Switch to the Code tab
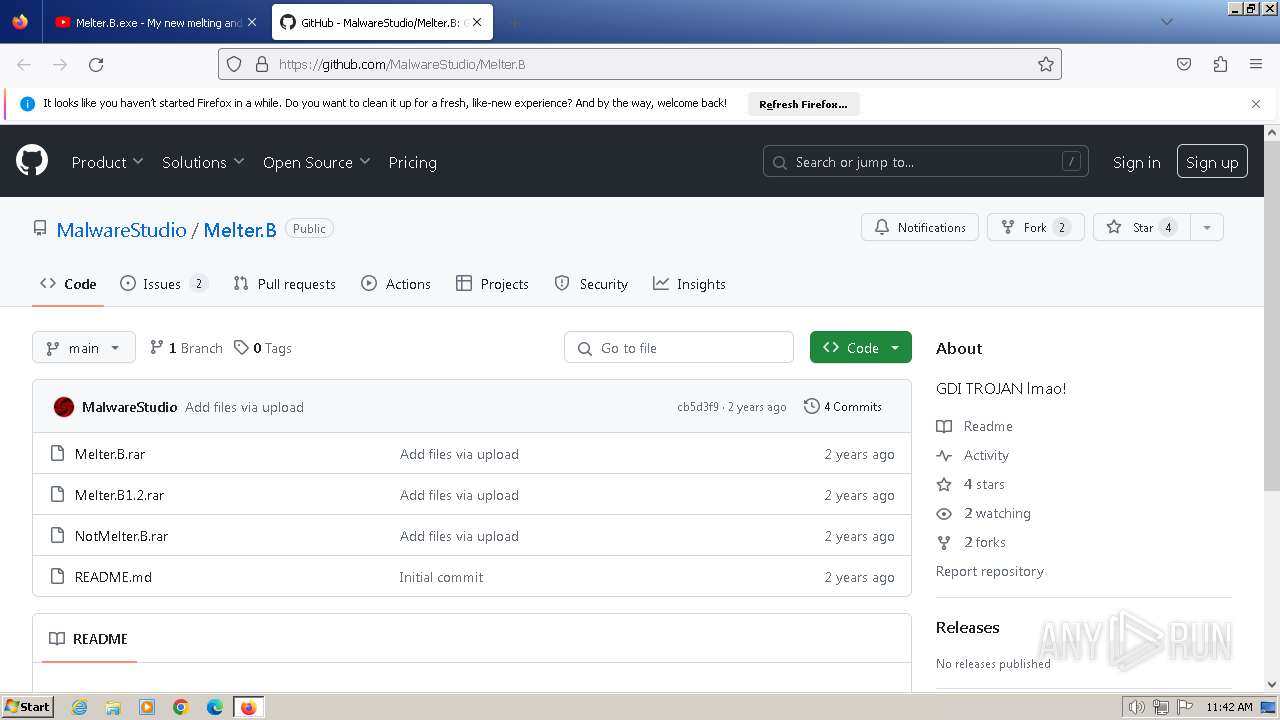This screenshot has width=1280, height=720. [68, 284]
